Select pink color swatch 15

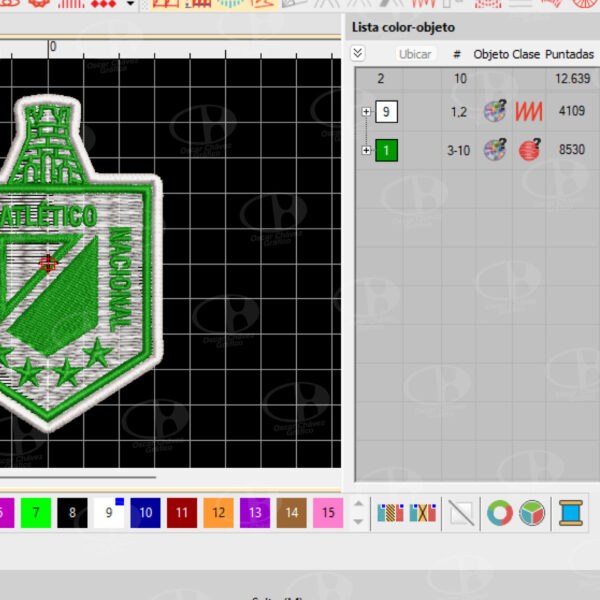328,513
